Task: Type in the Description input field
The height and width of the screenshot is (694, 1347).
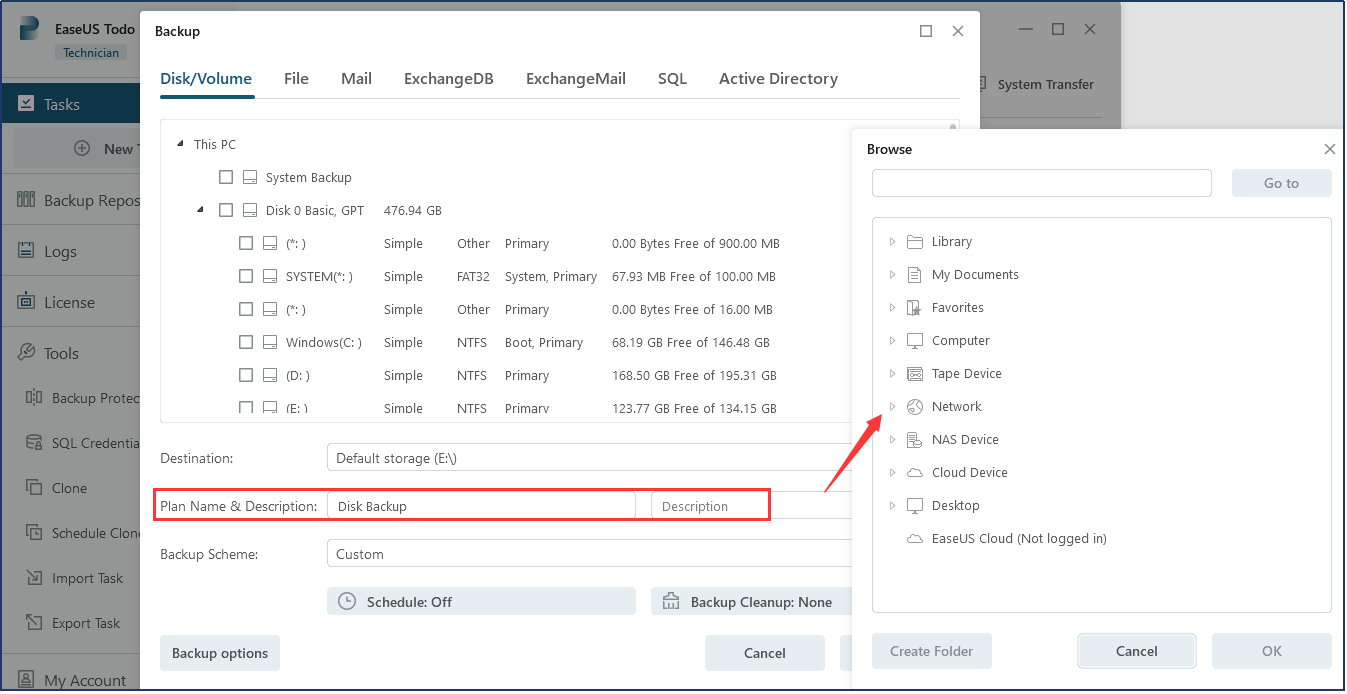Action: click(x=709, y=505)
